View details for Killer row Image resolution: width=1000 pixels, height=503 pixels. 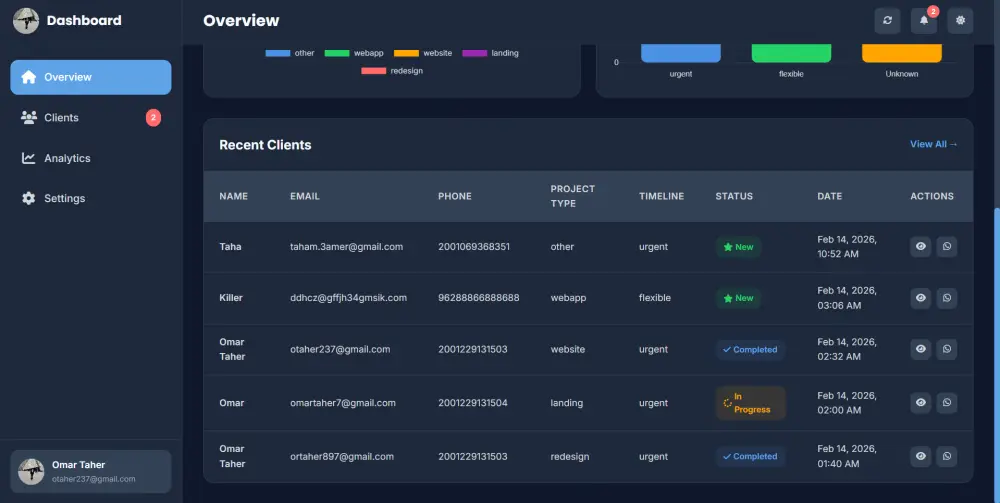point(920,298)
